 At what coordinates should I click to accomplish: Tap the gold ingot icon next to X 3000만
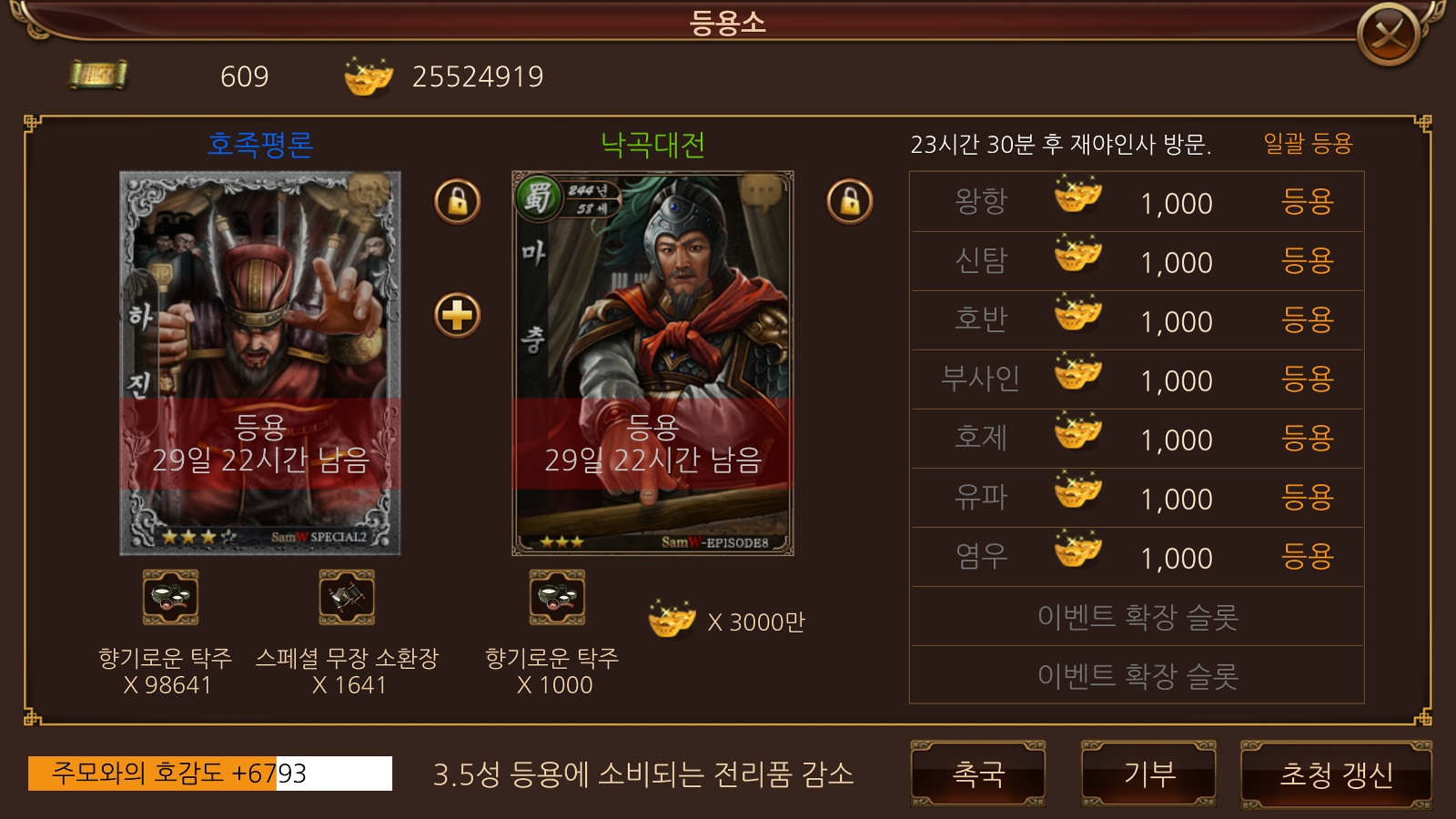[672, 619]
